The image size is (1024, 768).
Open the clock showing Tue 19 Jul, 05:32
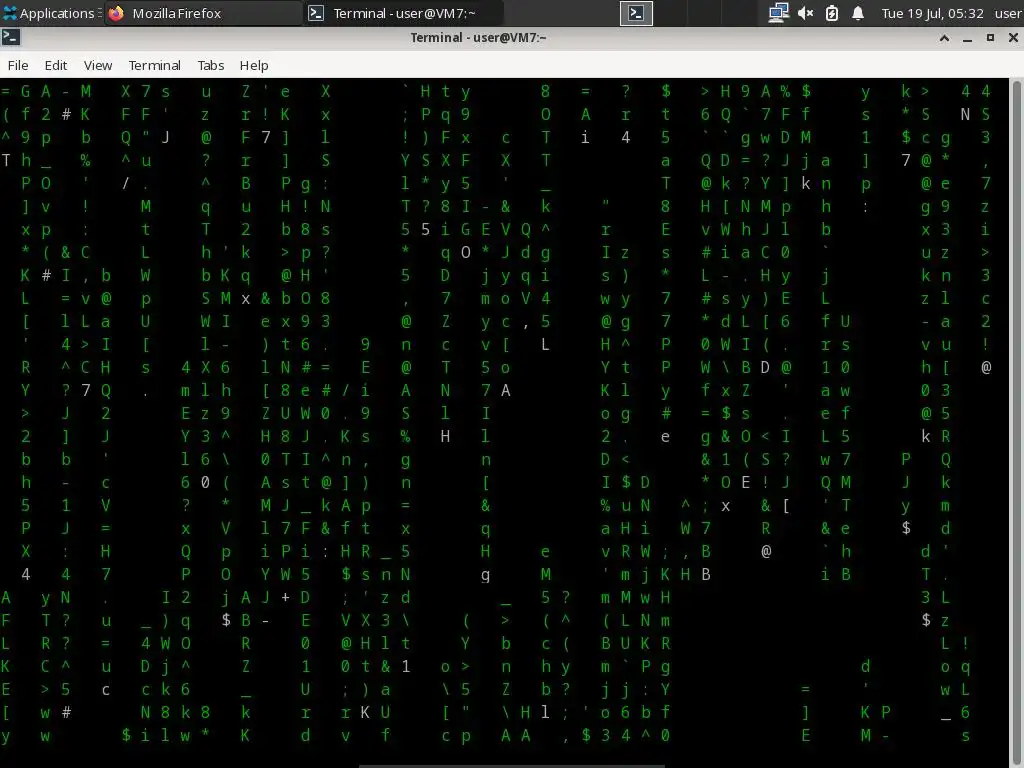(932, 13)
